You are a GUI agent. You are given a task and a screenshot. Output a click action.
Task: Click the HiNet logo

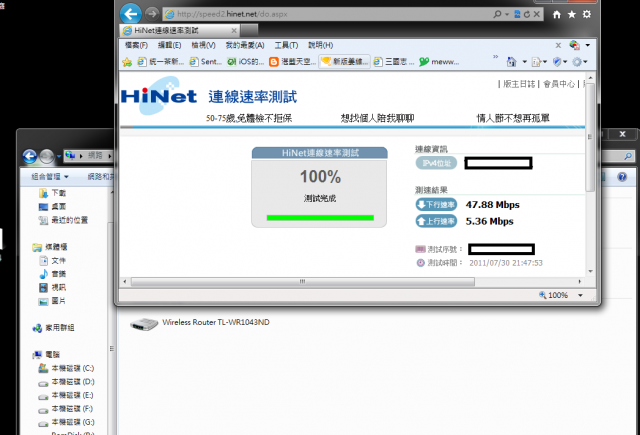coord(159,96)
